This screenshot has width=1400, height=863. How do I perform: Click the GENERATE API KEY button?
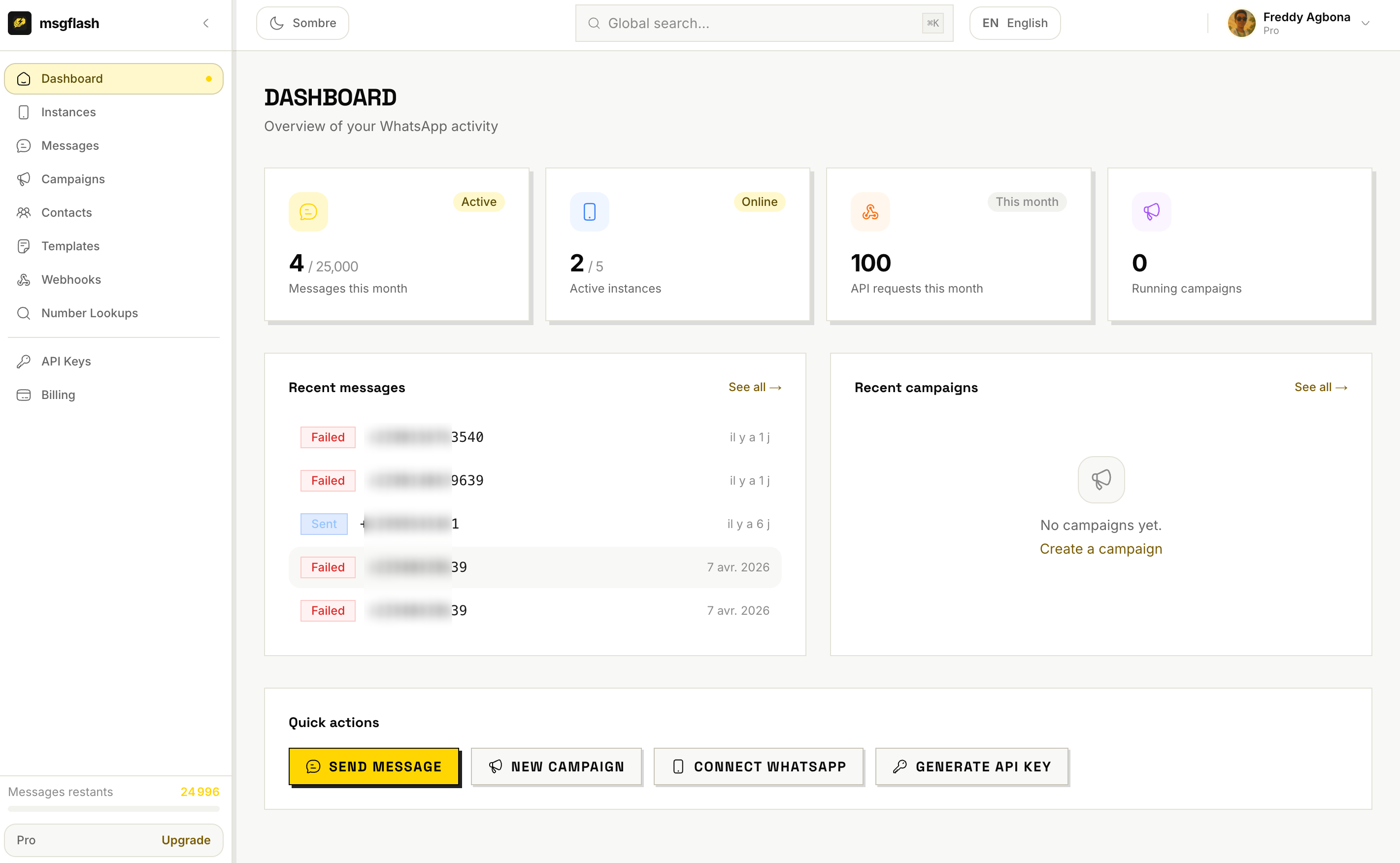[971, 766]
